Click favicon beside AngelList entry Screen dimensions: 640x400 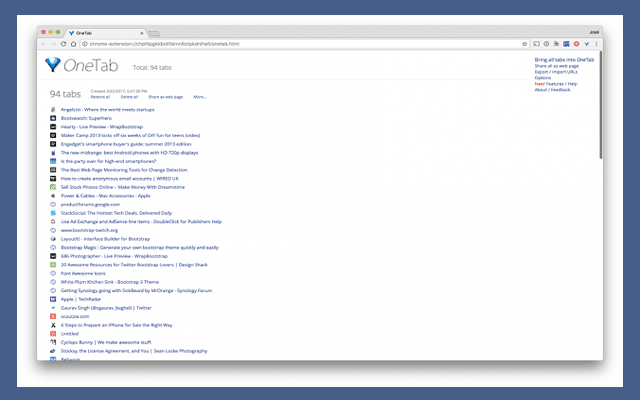pos(53,109)
